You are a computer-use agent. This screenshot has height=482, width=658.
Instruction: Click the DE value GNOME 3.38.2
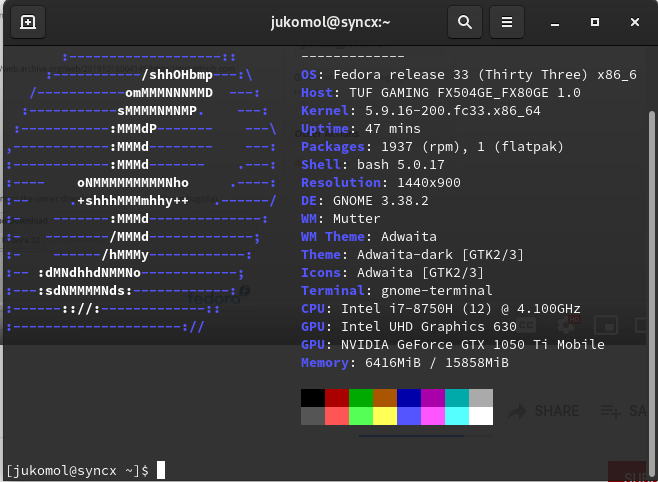click(x=381, y=201)
